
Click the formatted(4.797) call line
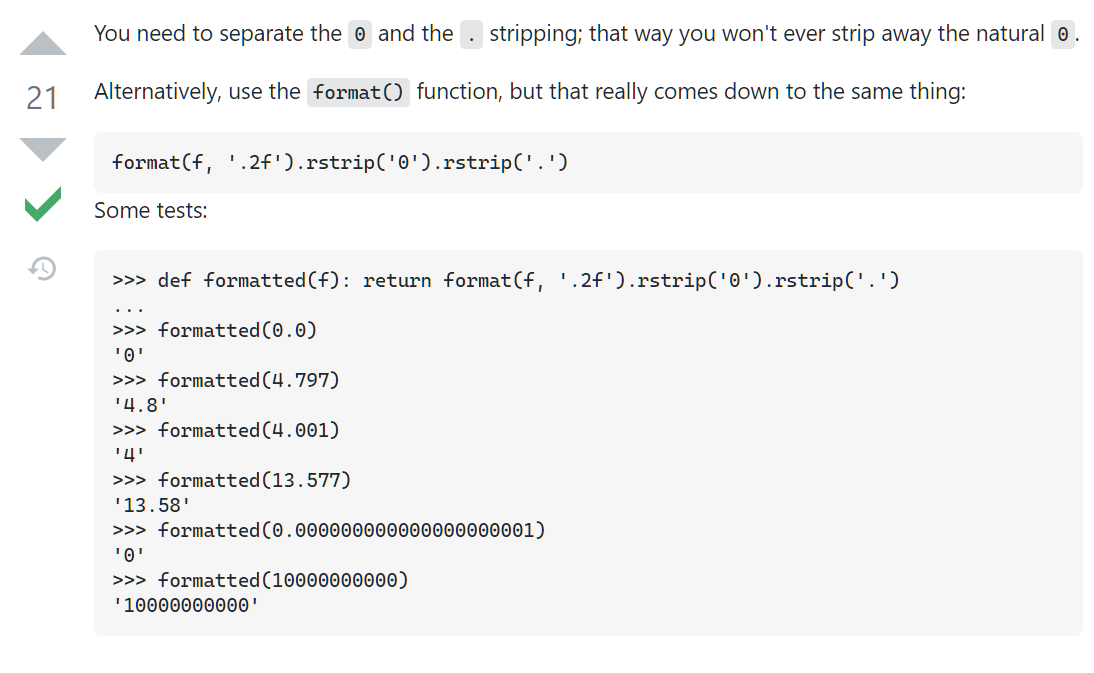(x=248, y=381)
